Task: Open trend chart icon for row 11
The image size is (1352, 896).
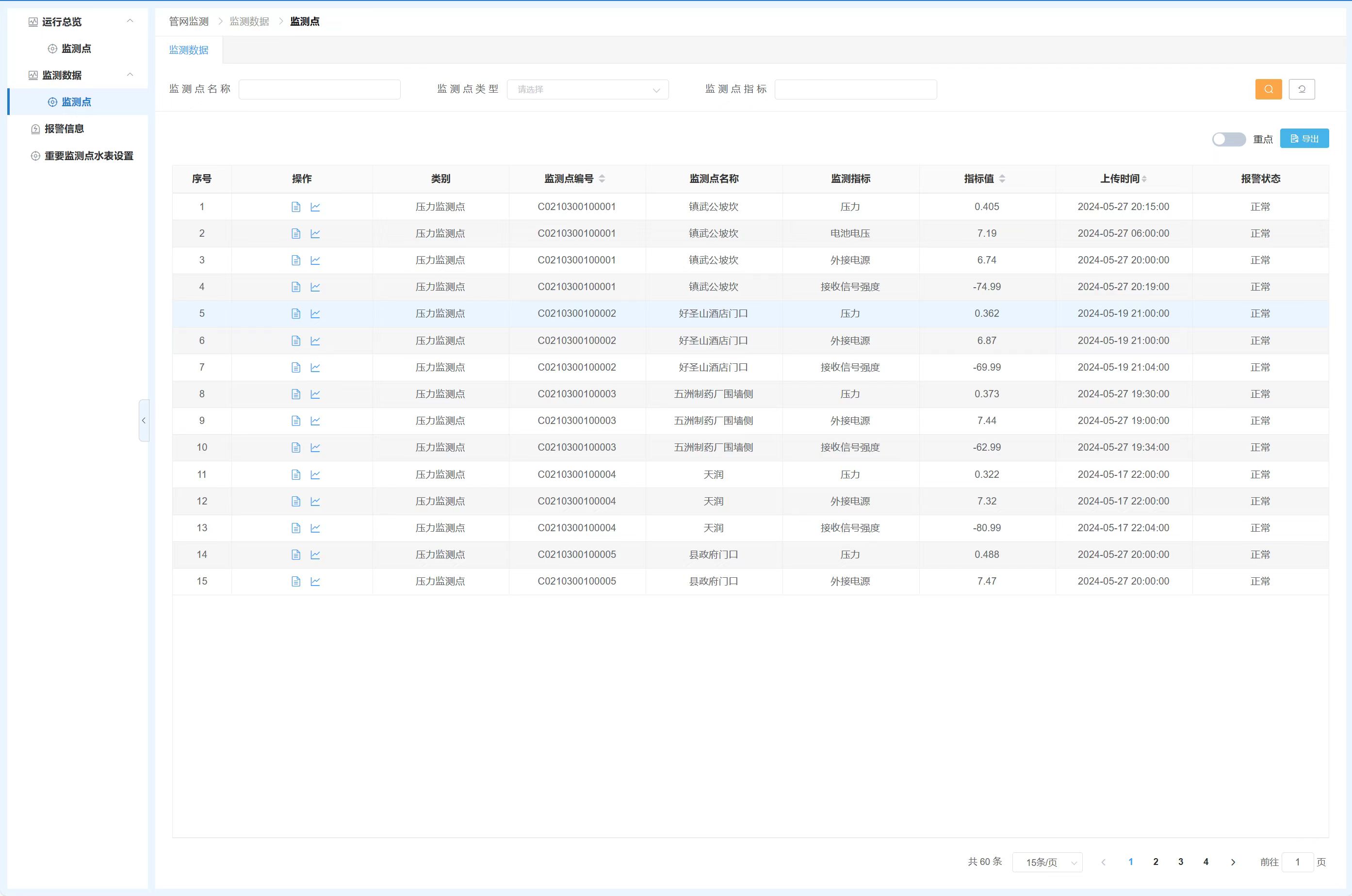Action: (x=315, y=474)
